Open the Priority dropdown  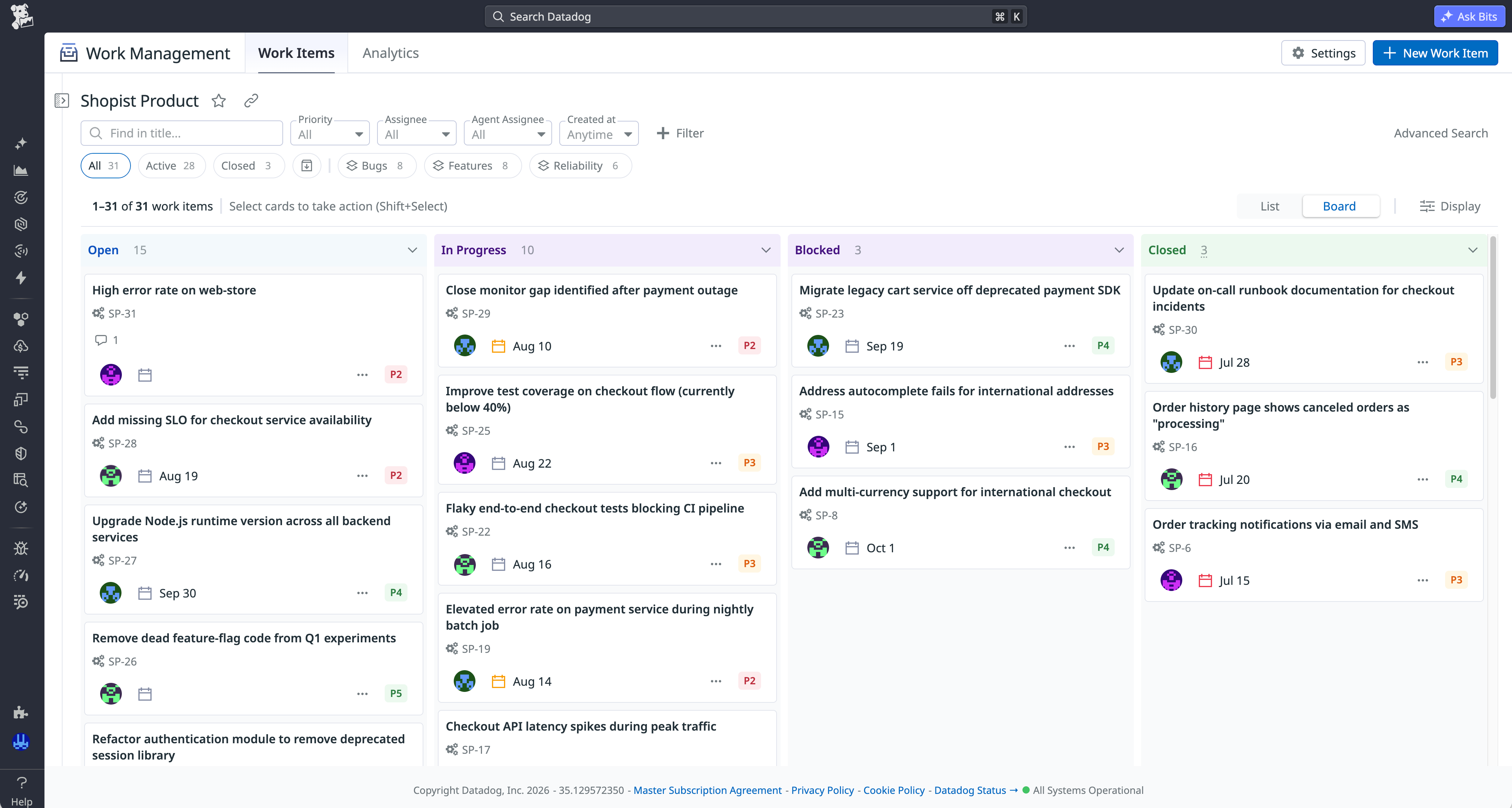pos(330,133)
